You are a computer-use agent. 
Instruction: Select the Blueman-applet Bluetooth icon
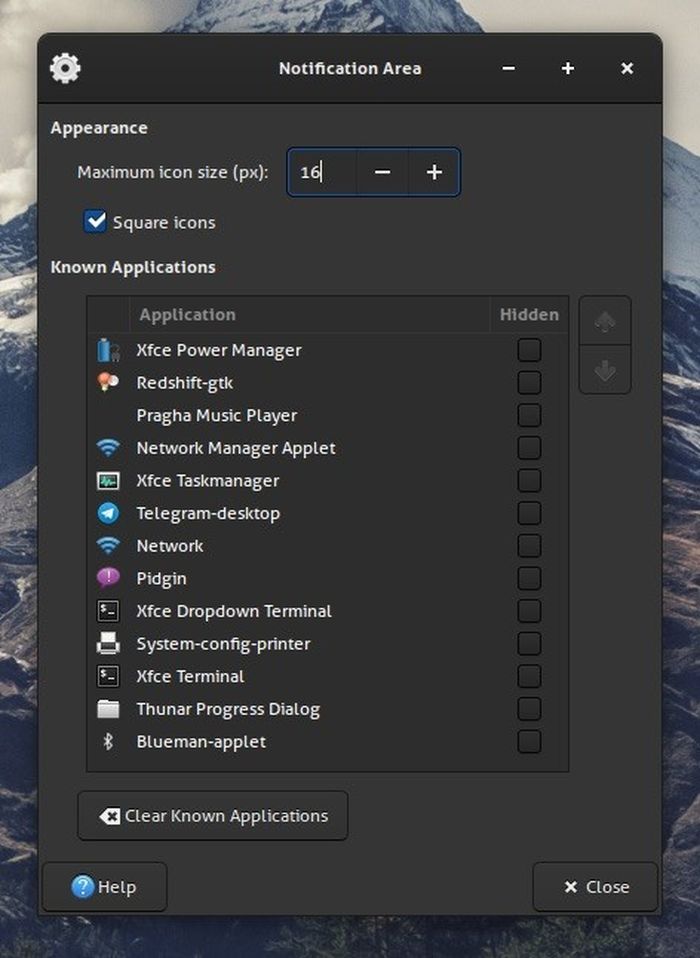[x=108, y=742]
